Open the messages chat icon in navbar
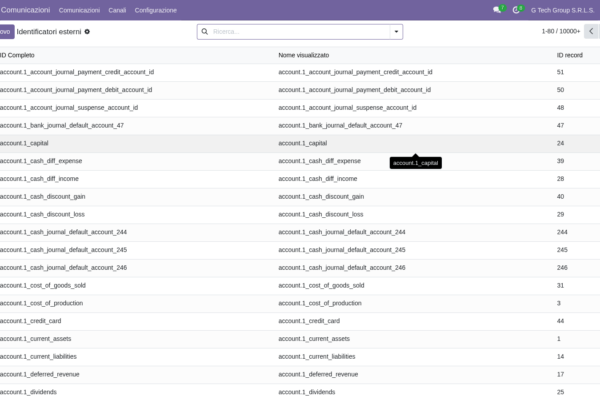600x400 pixels. click(497, 10)
